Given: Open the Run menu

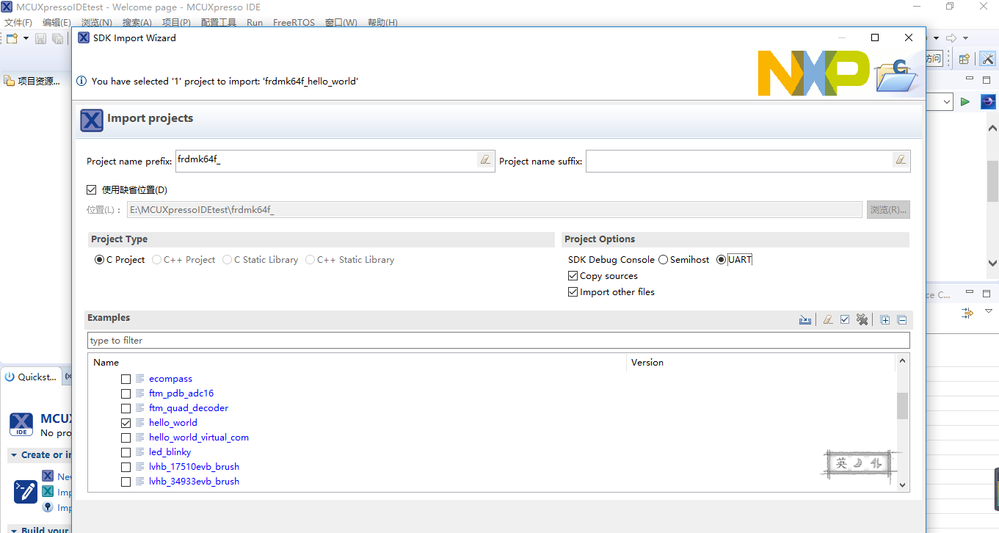Looking at the screenshot, I should 254,22.
